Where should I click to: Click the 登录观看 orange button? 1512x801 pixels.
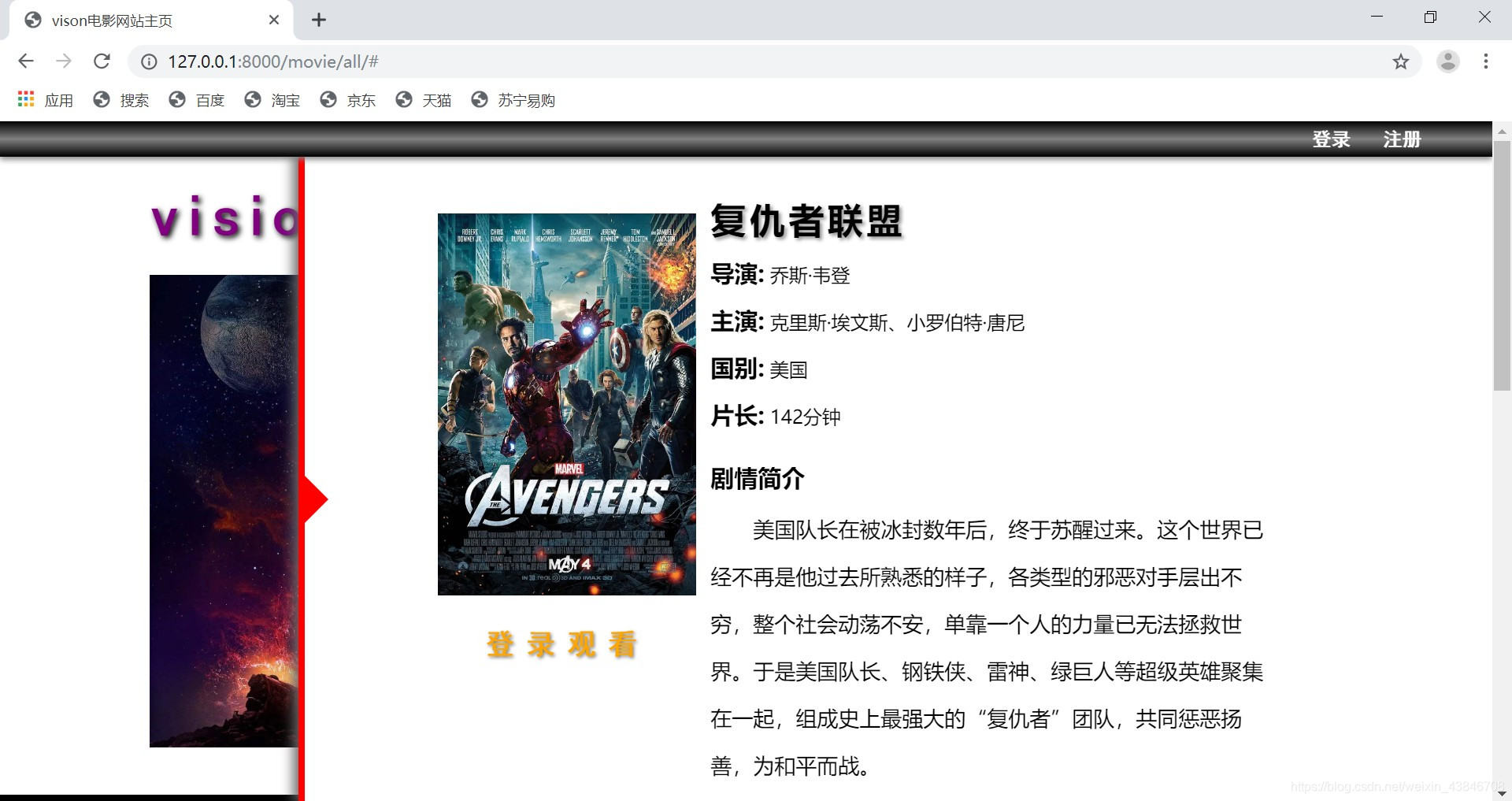[x=562, y=644]
